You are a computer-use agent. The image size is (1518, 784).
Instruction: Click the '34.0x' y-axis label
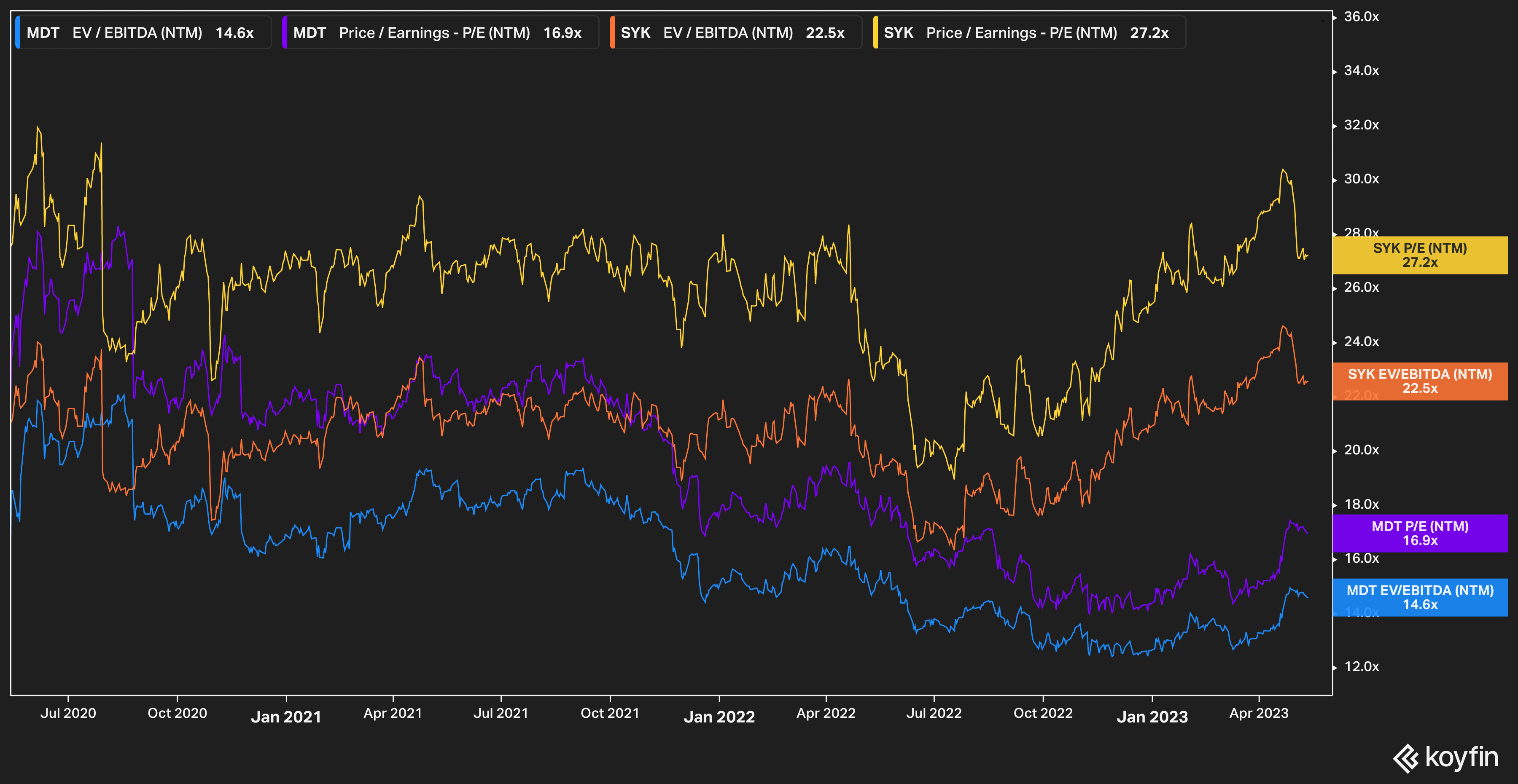(x=1361, y=71)
